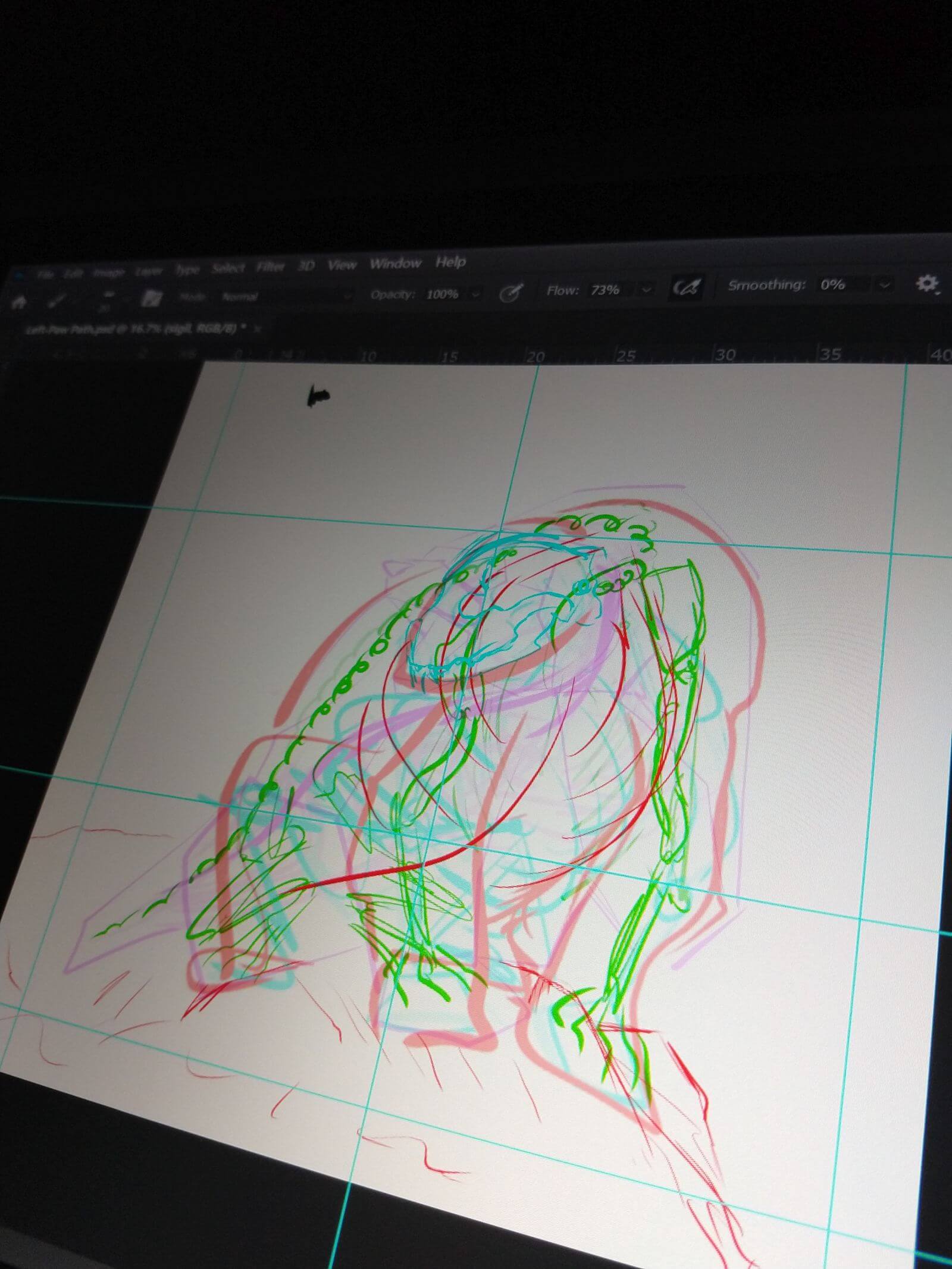Open smoothing options gear icon
The height and width of the screenshot is (1269, 952).
(925, 283)
